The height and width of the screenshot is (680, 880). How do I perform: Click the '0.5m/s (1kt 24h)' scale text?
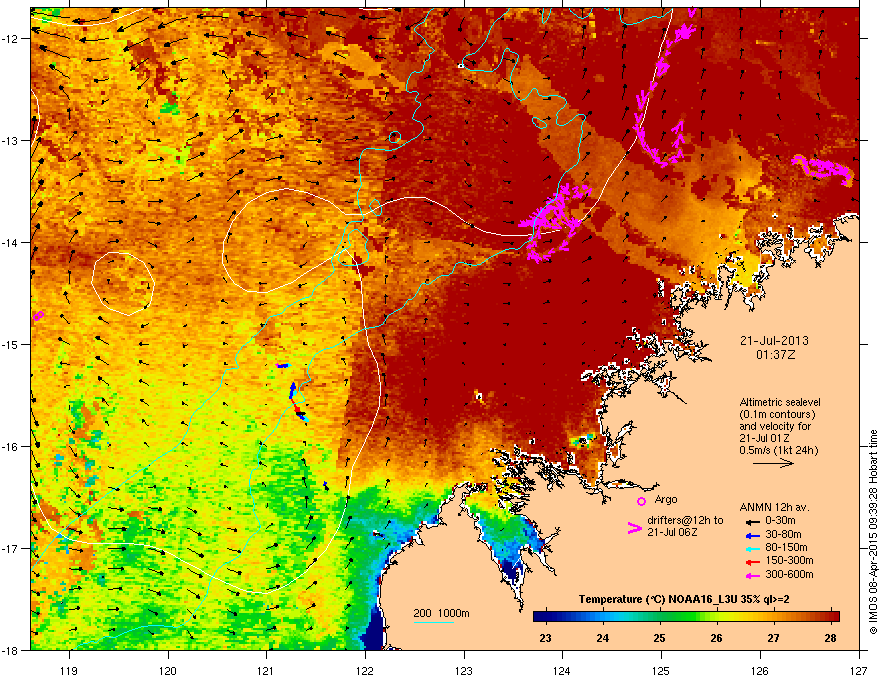tap(778, 451)
